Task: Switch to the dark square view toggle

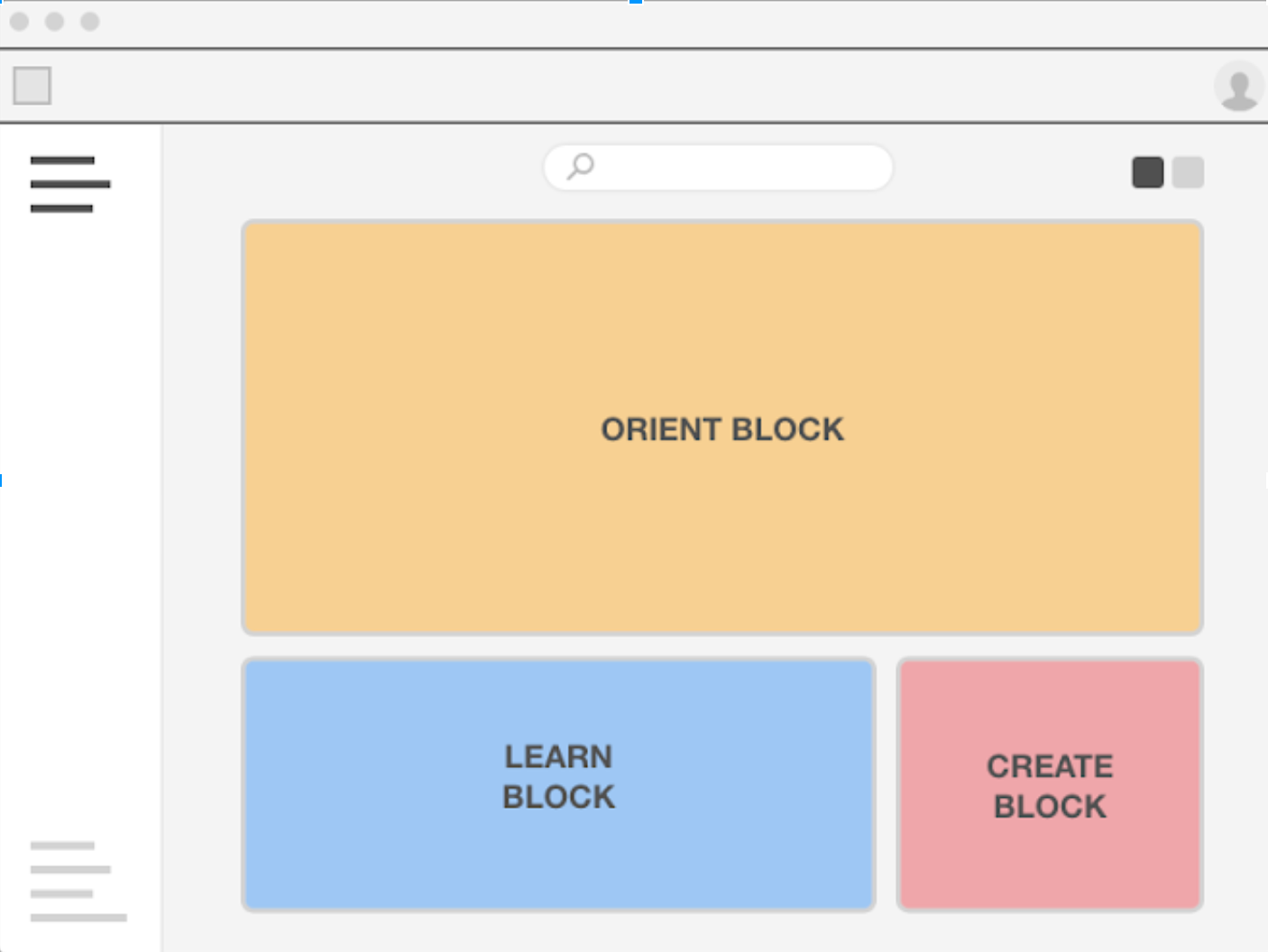Action: click(x=1147, y=172)
